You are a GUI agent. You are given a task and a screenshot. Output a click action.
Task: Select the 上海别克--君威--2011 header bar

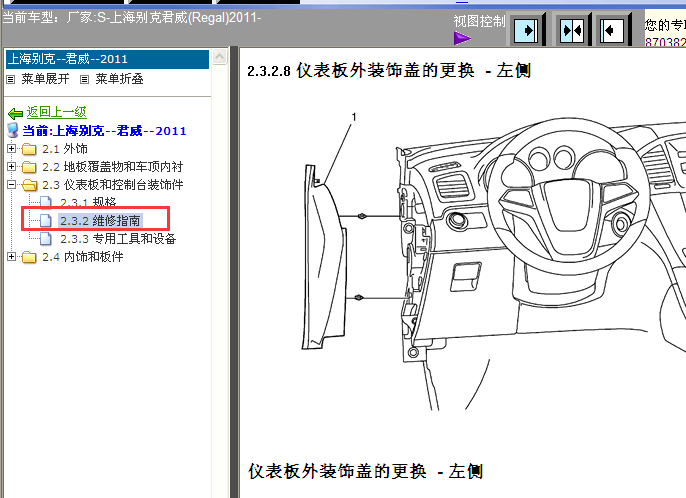point(107,59)
